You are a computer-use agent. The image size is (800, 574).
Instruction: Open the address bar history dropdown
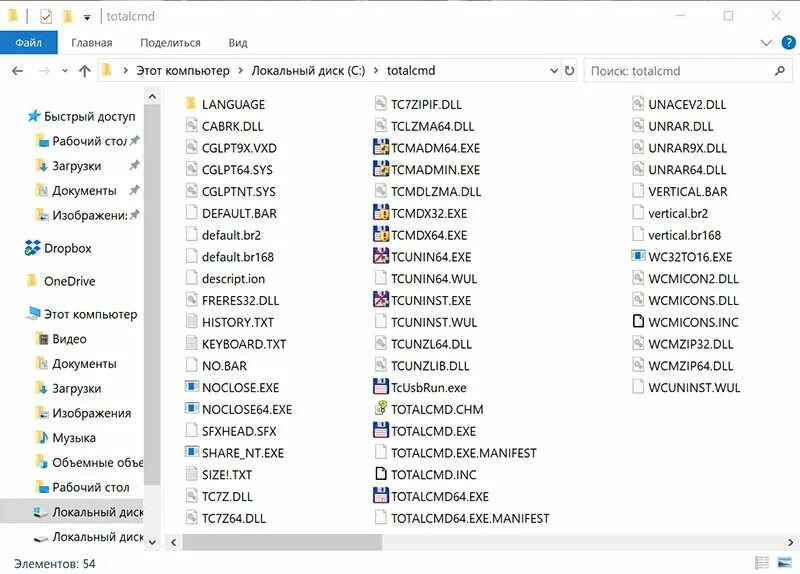click(554, 71)
